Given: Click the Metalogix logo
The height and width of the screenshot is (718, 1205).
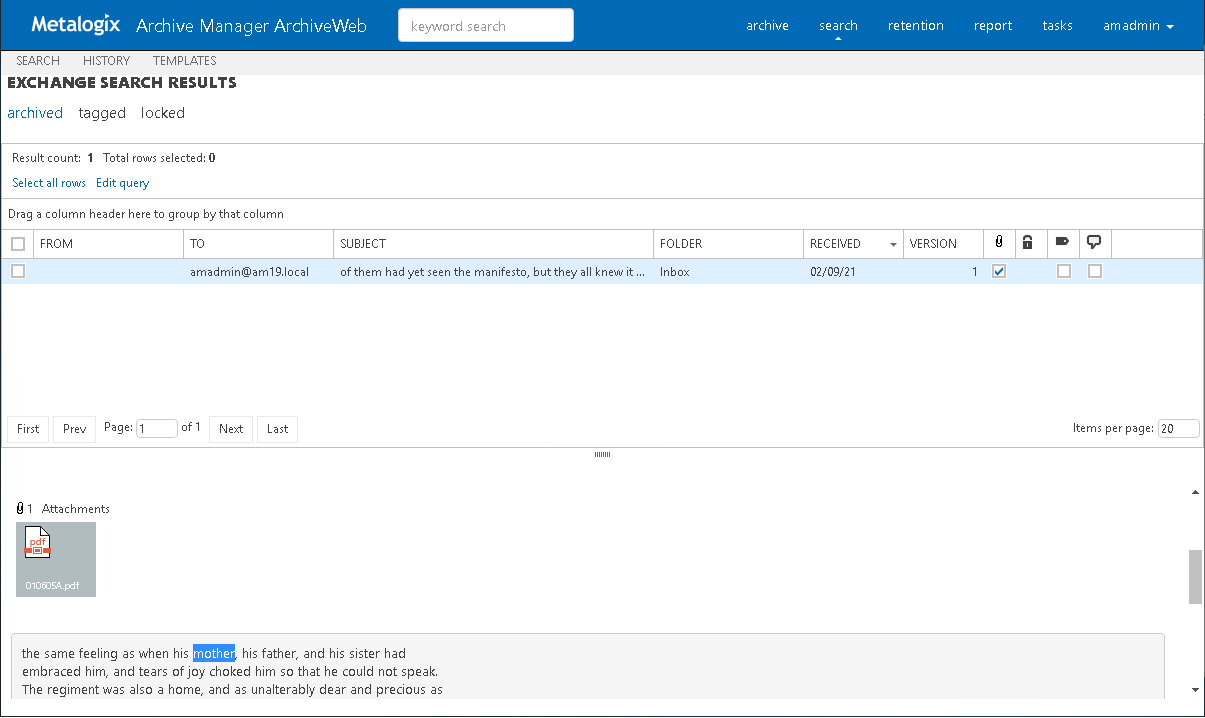Looking at the screenshot, I should (x=76, y=25).
